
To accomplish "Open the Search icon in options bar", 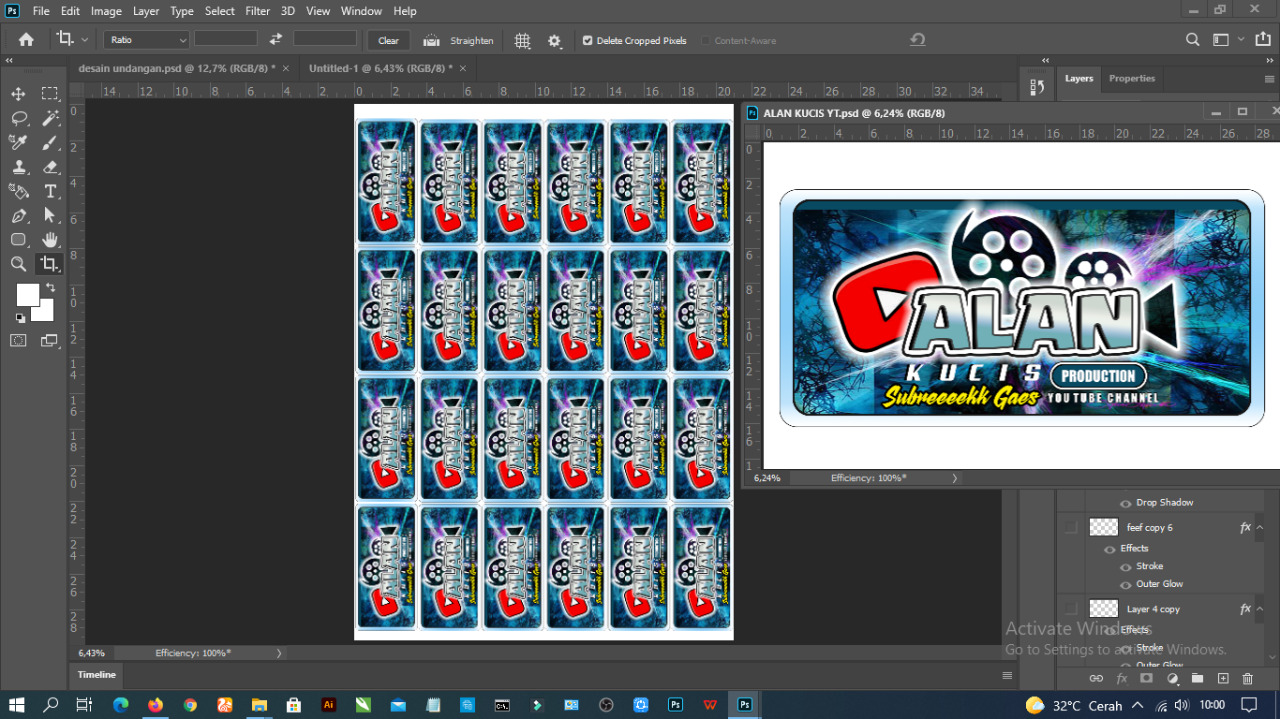I will 1192,40.
